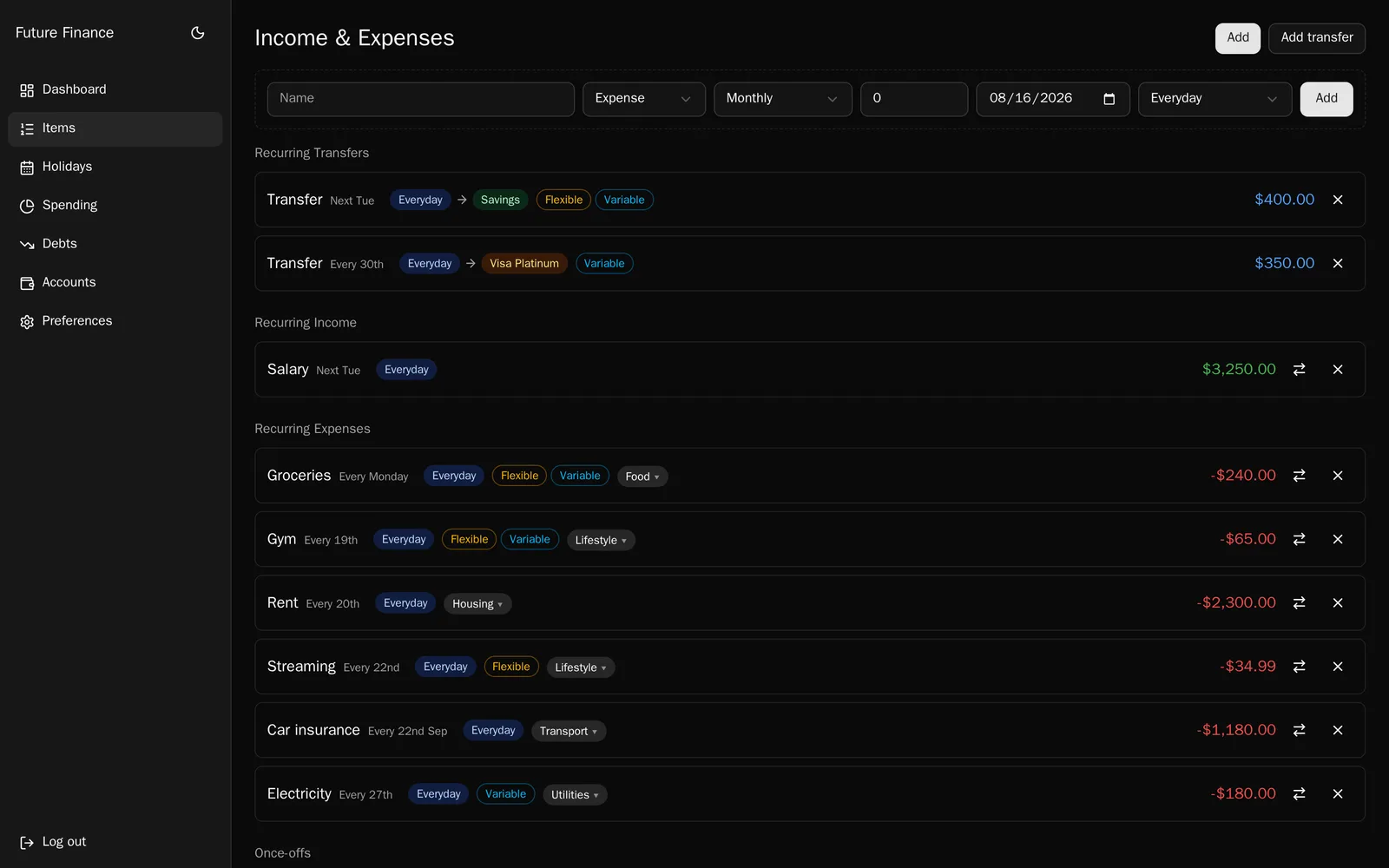Remove the Gym expense
The width and height of the screenshot is (1389, 868).
tap(1338, 539)
